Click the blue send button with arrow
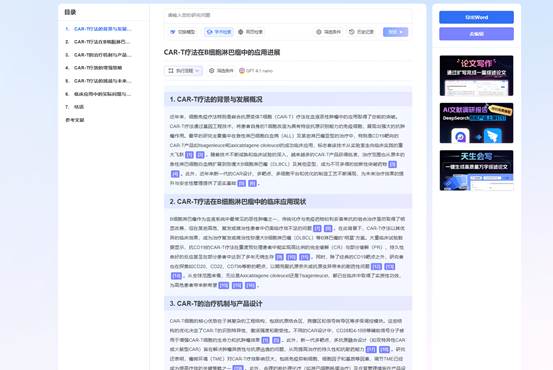The height and width of the screenshot is (370, 553). pyautogui.click(x=395, y=32)
